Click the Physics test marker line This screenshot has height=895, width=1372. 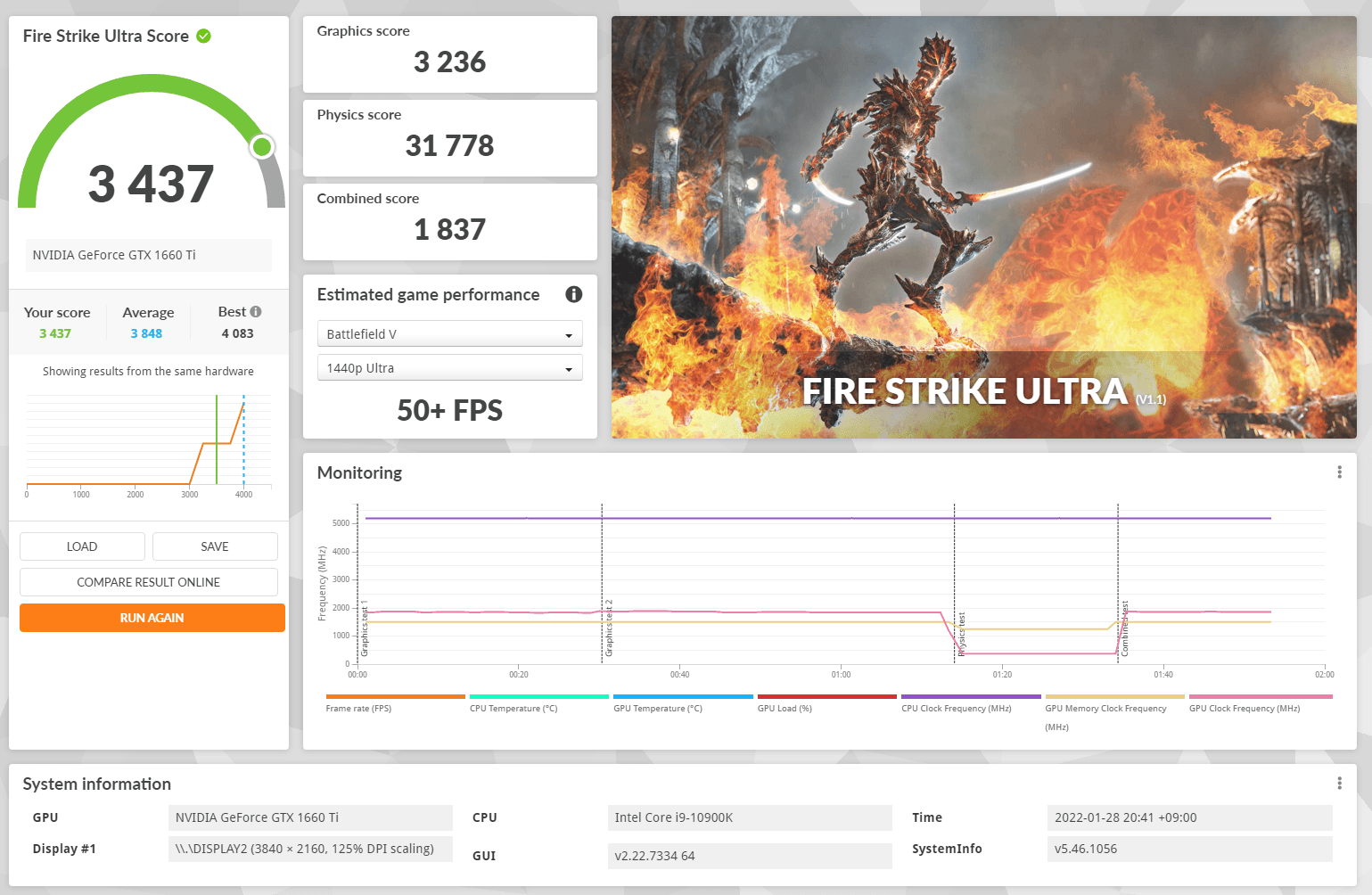coord(955,584)
